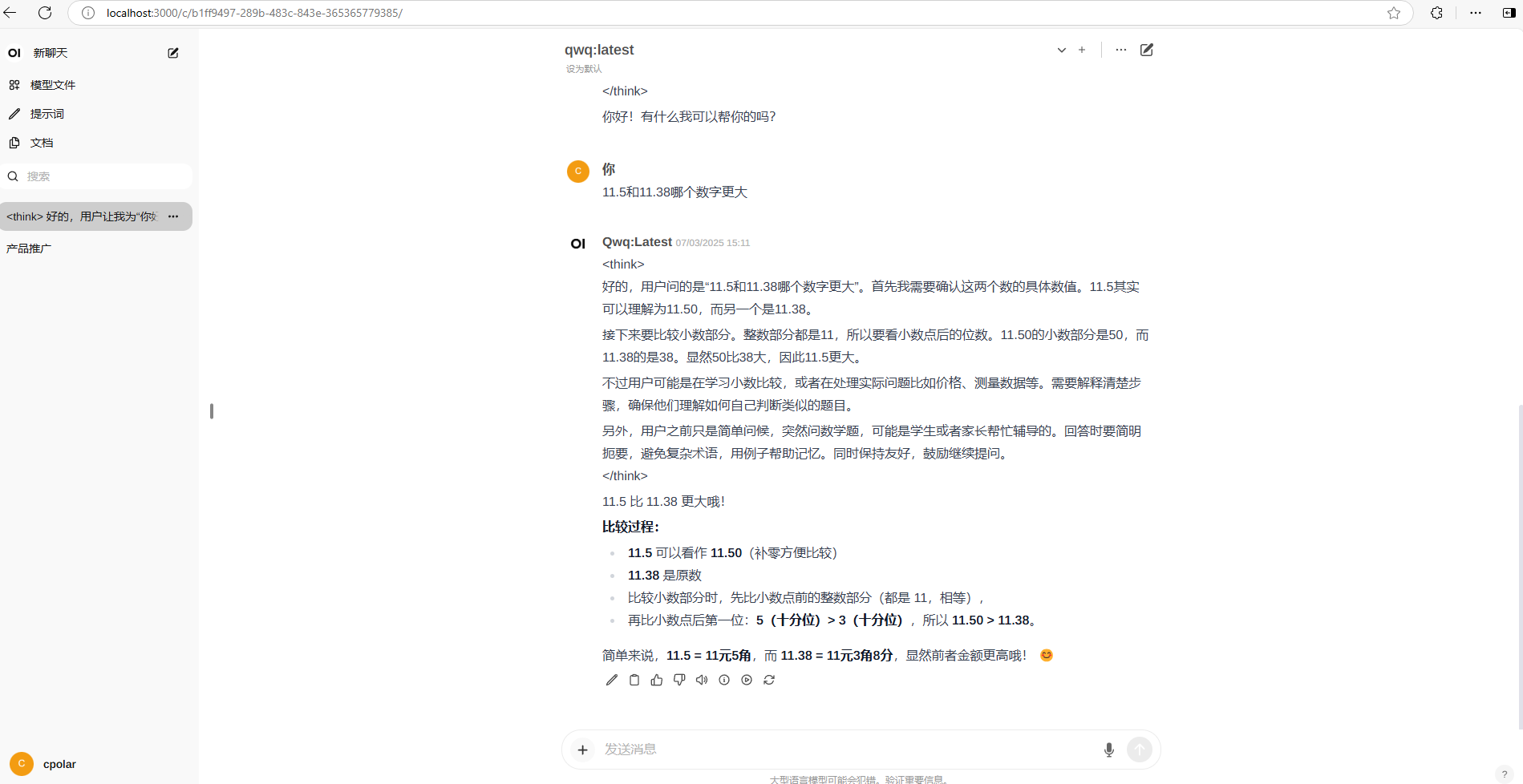Click the 新聊天 new chat label
The height and width of the screenshot is (784, 1523).
(x=51, y=53)
